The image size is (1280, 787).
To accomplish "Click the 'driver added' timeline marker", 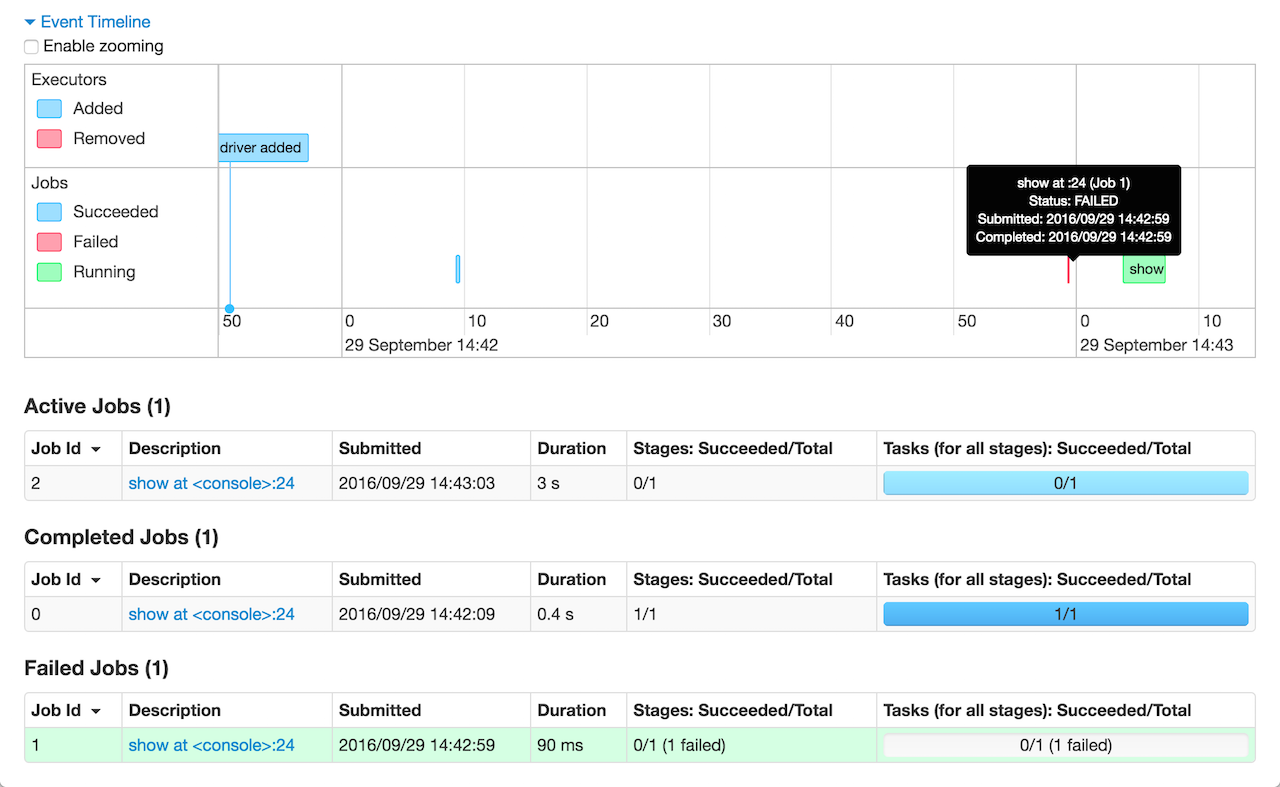I will click(262, 147).
